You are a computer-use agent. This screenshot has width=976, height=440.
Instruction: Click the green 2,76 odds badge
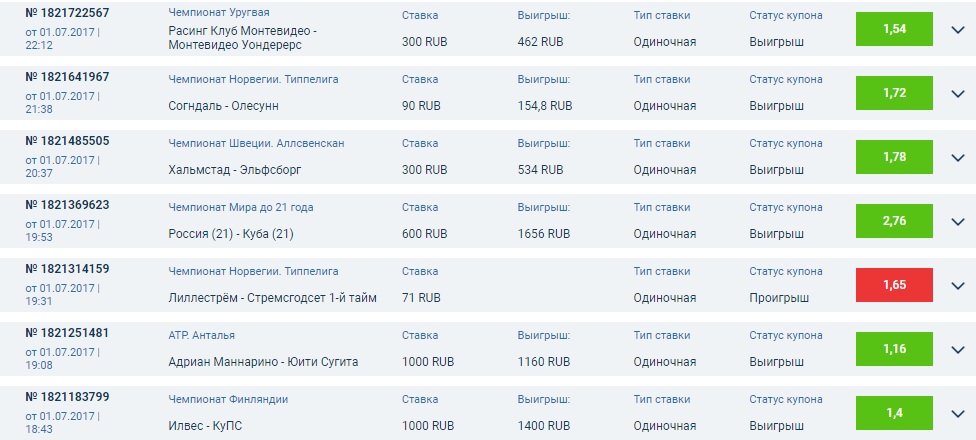pos(894,221)
